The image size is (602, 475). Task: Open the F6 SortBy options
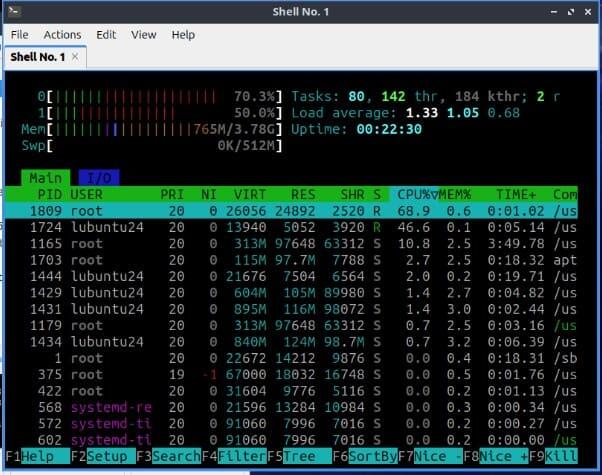tap(364, 455)
